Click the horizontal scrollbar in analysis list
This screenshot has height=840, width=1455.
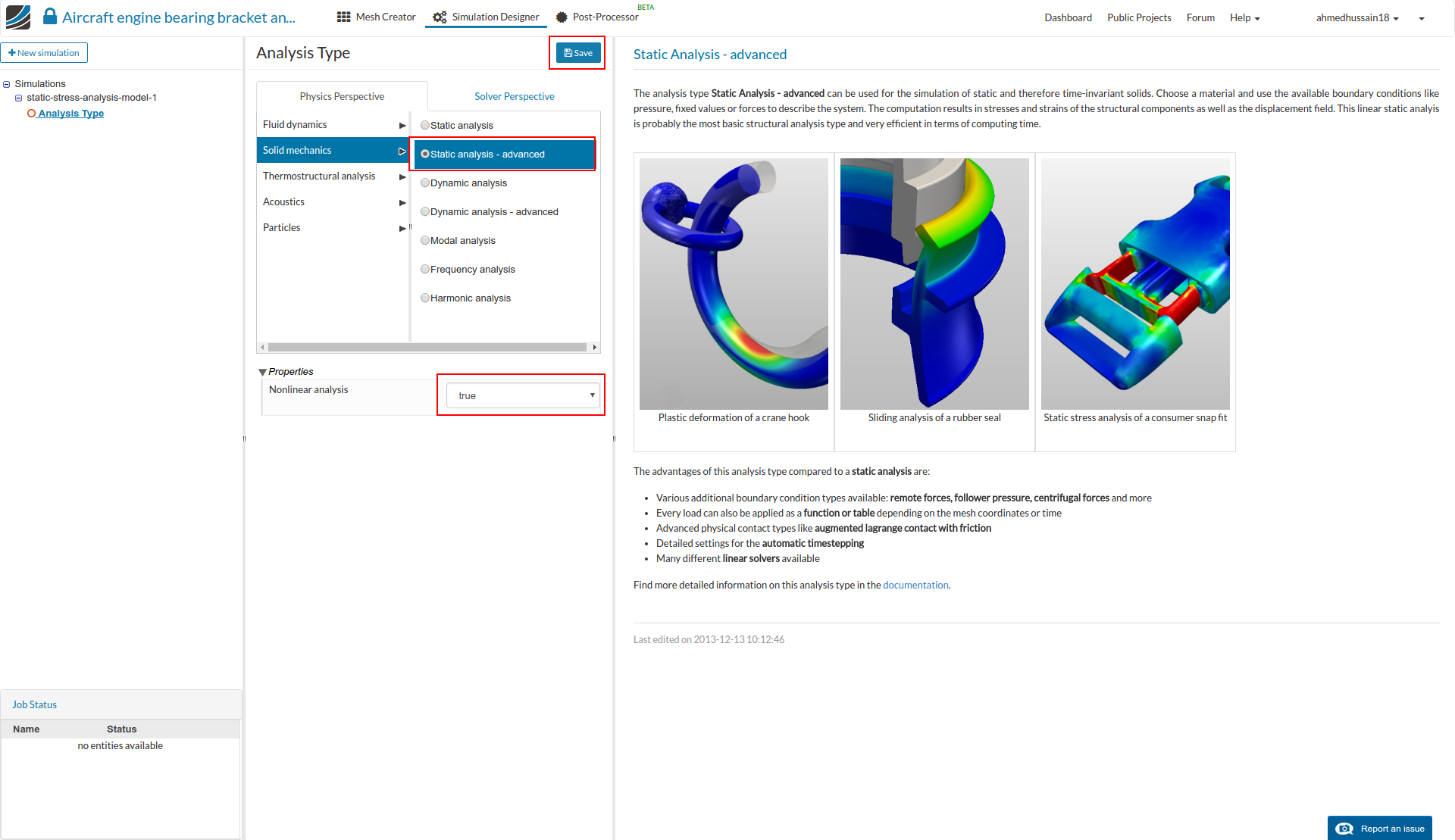pos(427,348)
